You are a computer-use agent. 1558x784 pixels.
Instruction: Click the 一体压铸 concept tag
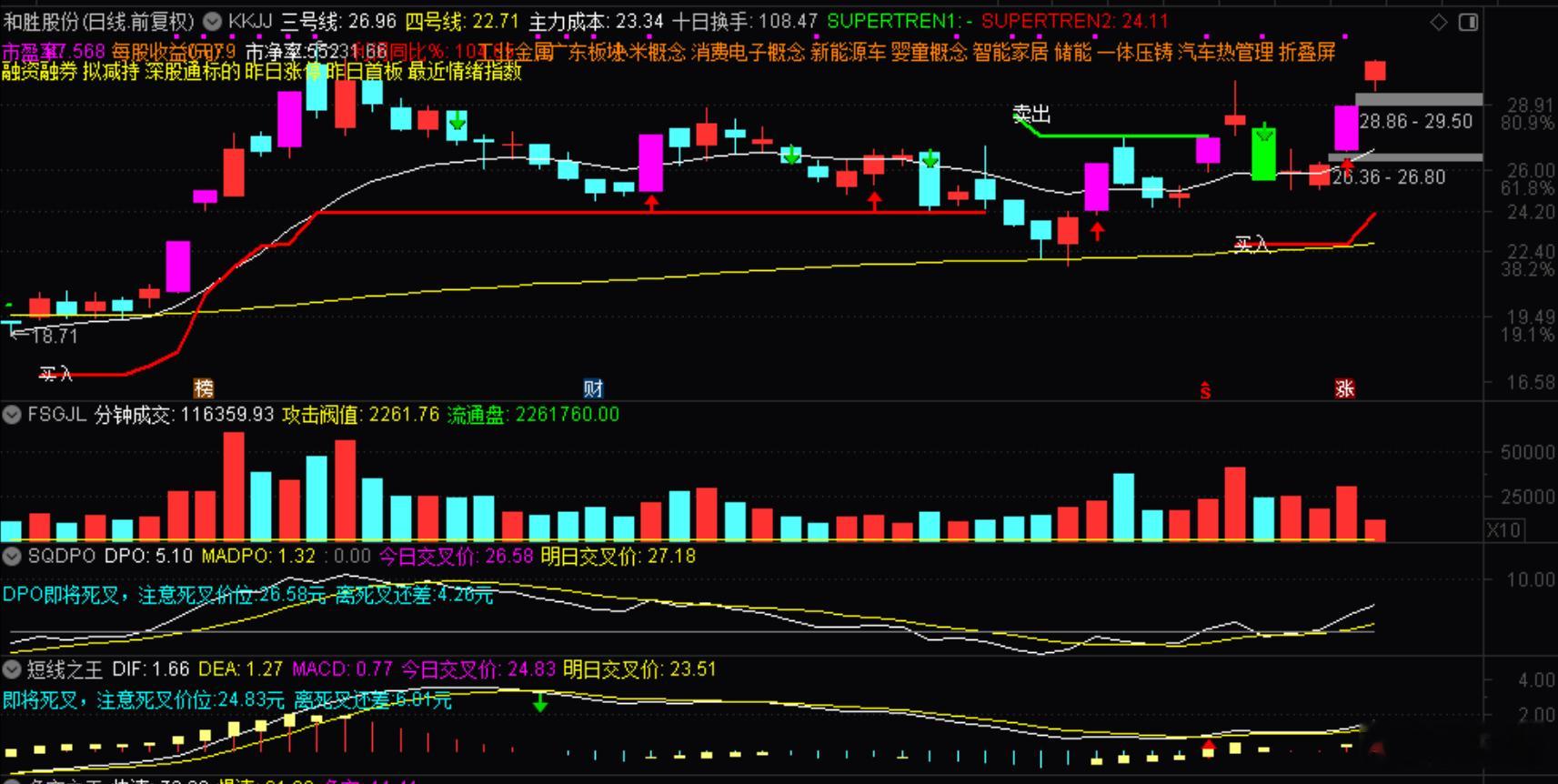pyautogui.click(x=1134, y=52)
